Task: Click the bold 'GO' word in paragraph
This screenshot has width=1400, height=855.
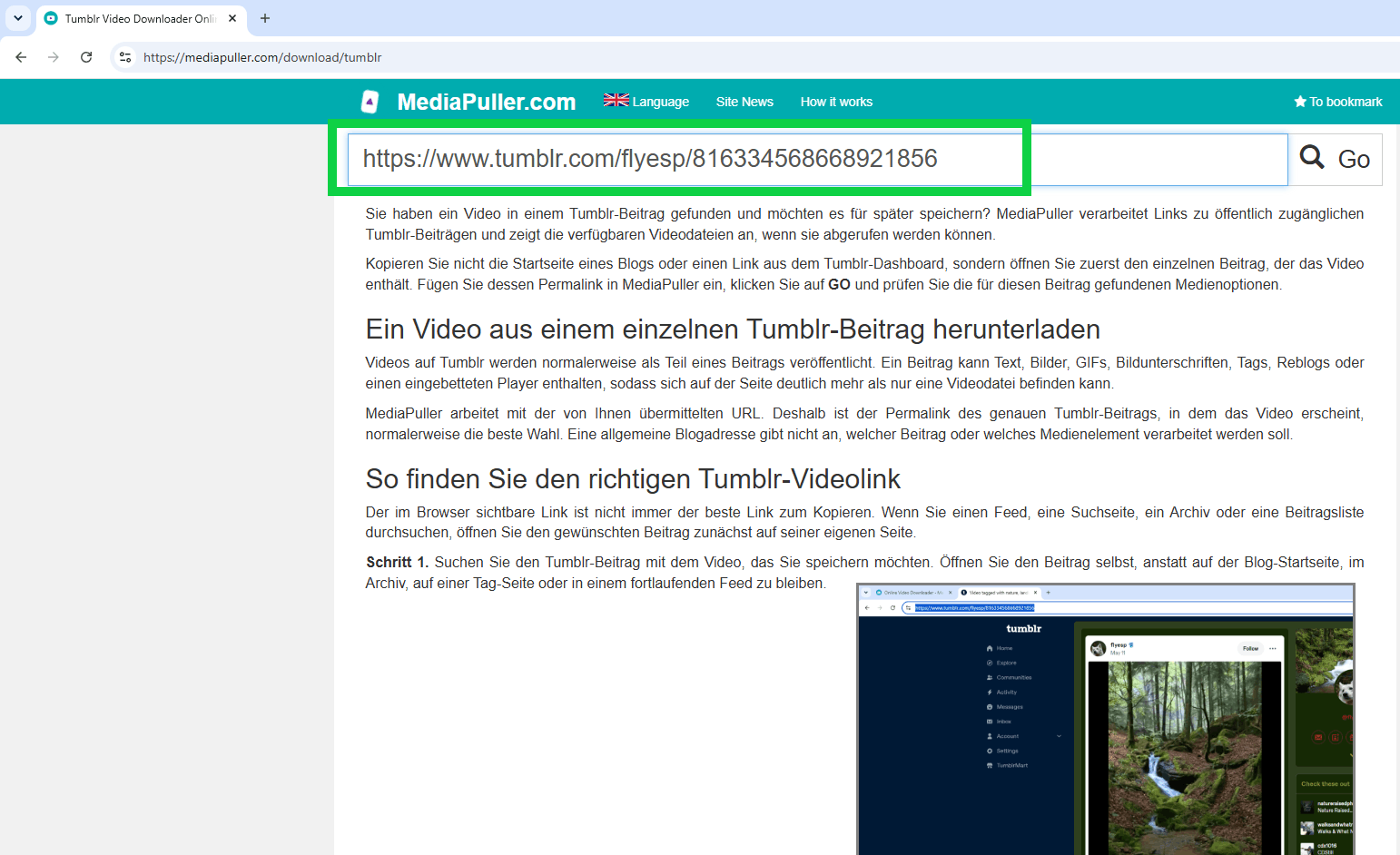Action: click(839, 284)
